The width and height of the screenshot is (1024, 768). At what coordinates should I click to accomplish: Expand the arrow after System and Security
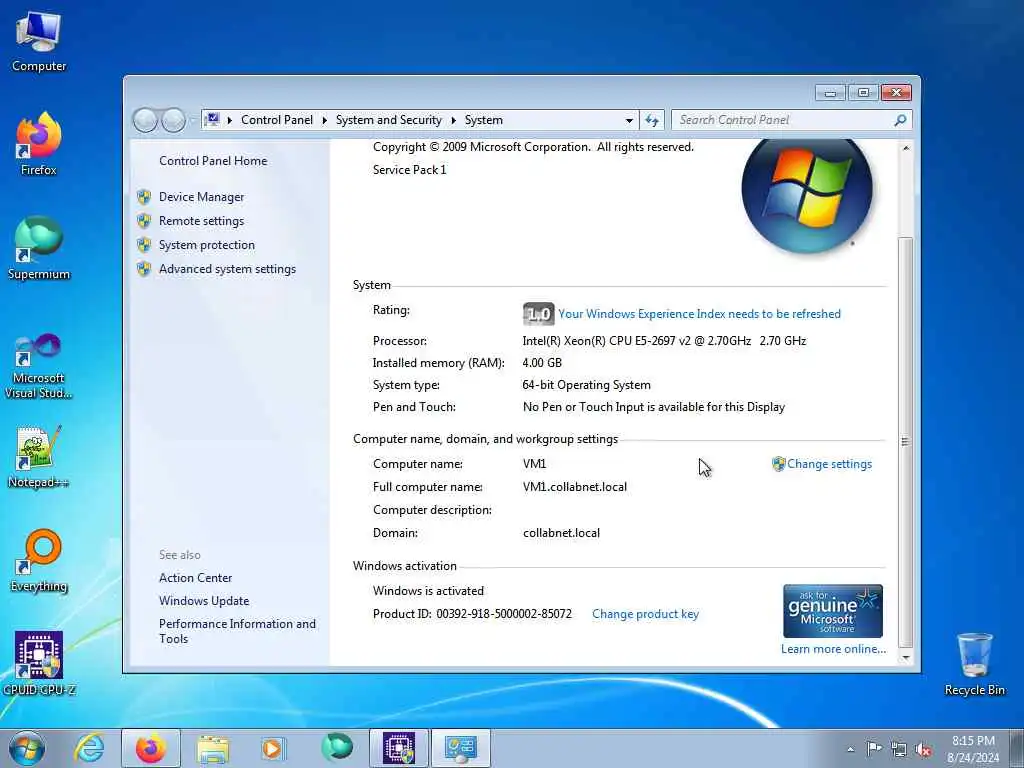(x=453, y=120)
